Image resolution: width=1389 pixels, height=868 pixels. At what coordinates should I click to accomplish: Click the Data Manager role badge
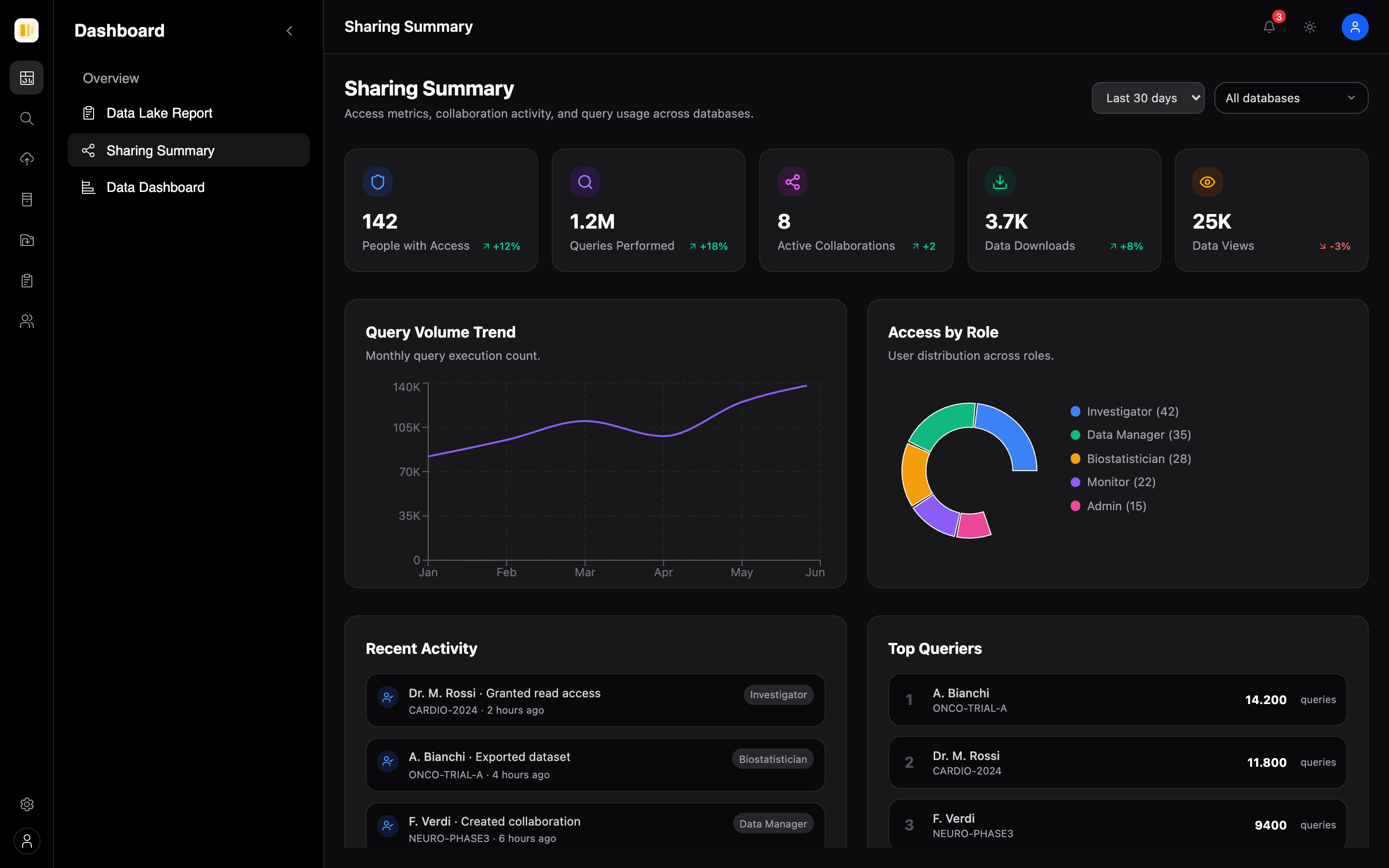pos(773,824)
